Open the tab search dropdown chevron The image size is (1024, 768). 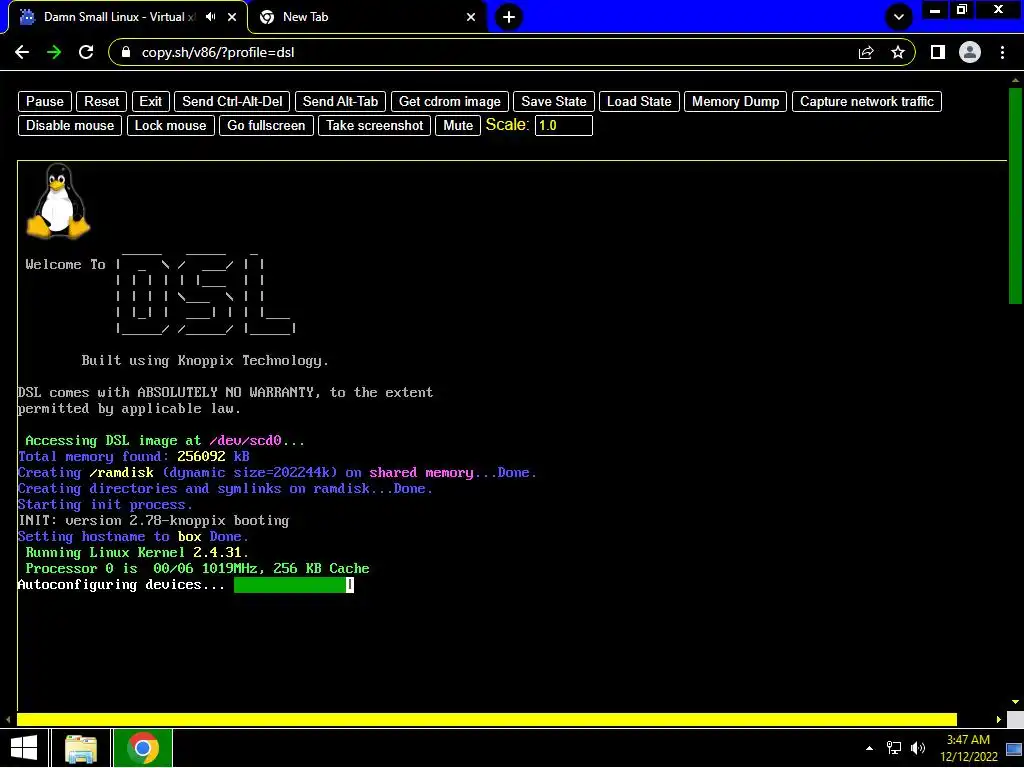click(x=899, y=17)
